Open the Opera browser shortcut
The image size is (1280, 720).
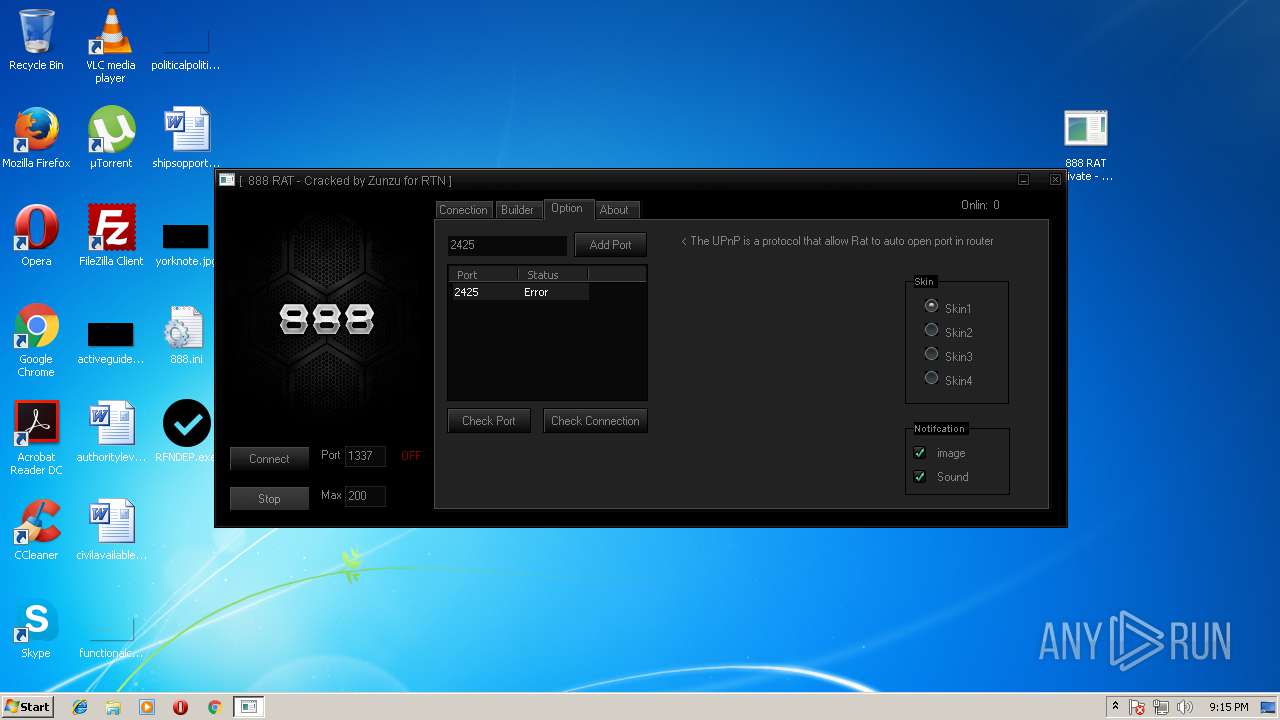click(x=36, y=236)
